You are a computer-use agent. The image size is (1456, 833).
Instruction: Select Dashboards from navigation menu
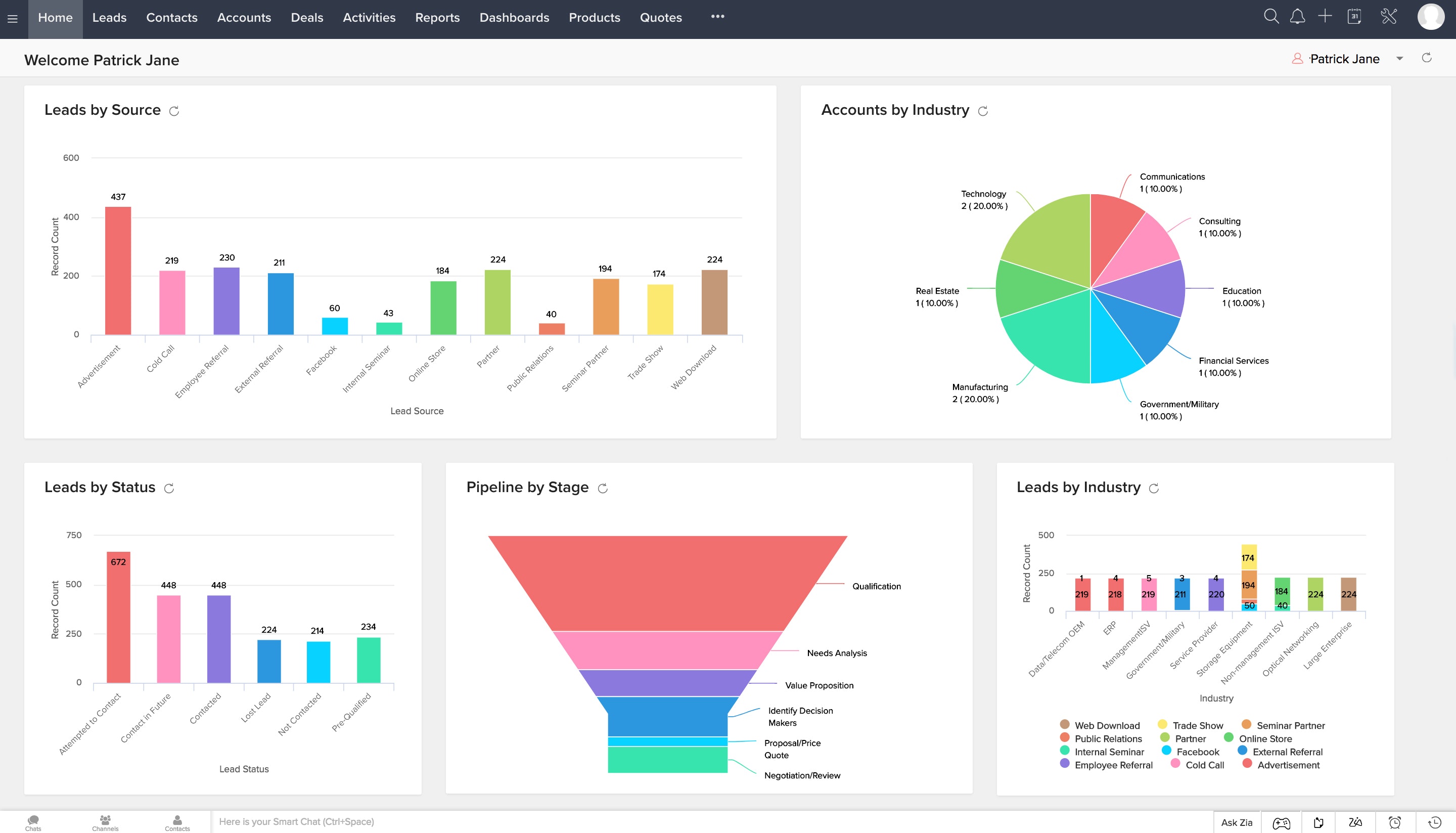point(514,17)
